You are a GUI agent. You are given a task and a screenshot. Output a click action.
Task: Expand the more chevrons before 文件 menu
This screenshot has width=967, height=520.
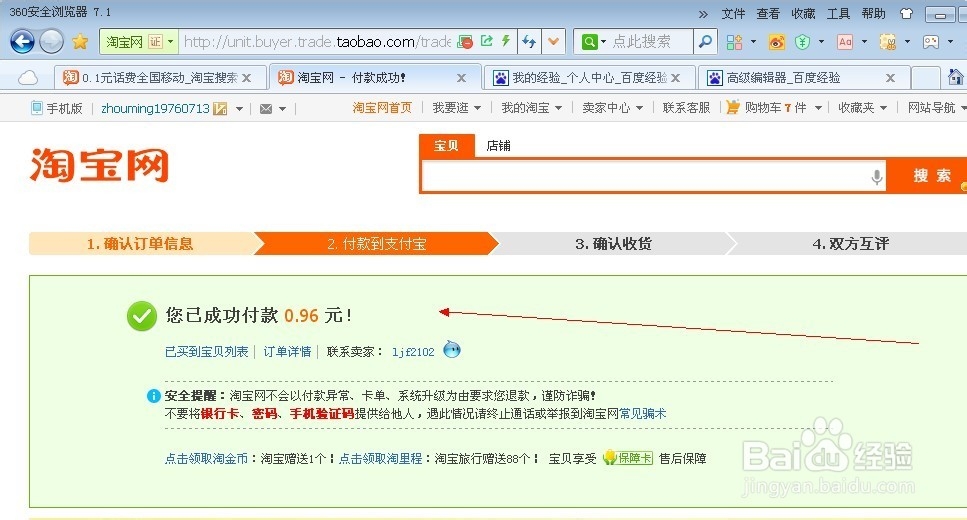[703, 14]
